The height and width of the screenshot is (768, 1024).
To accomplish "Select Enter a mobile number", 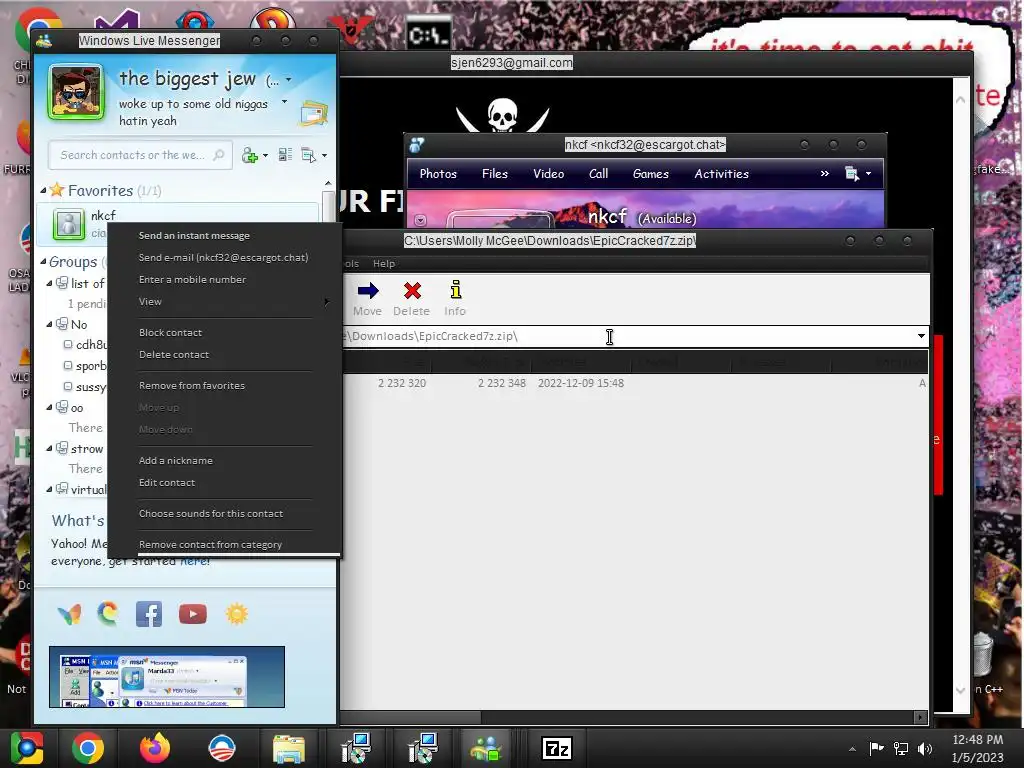I will point(192,280).
